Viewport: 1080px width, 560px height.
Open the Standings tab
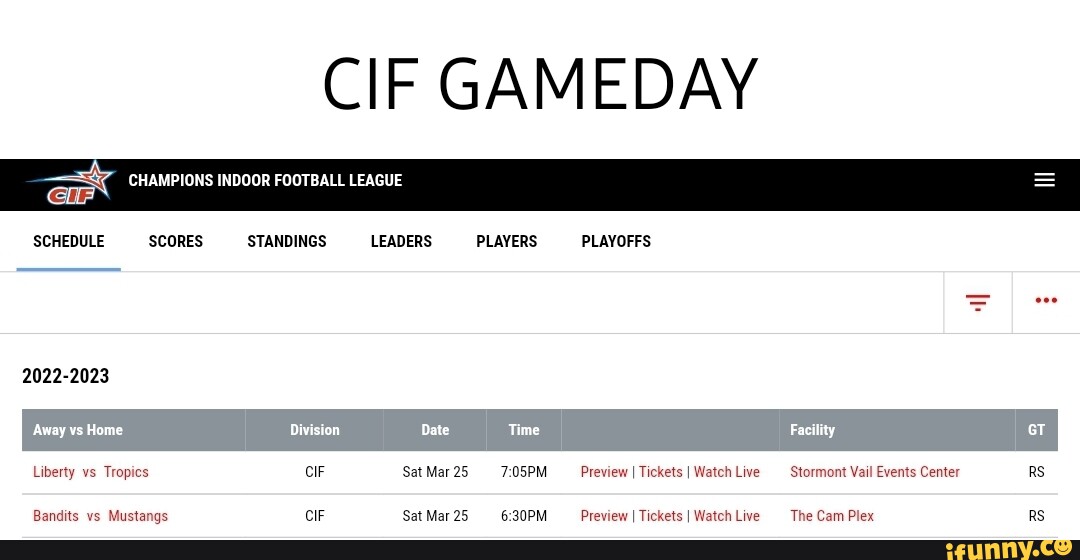tap(287, 242)
